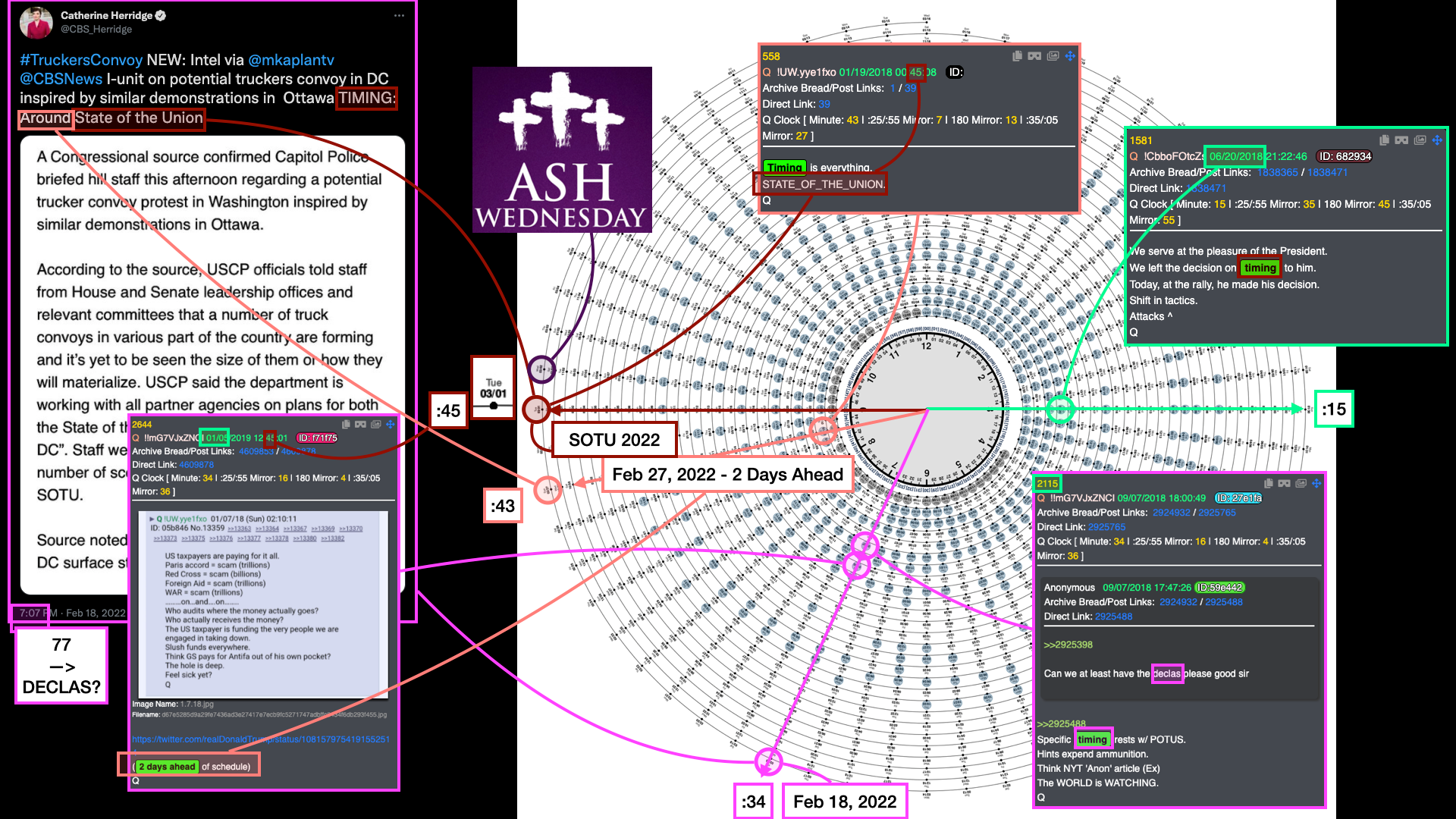1456x819 pixels.
Task: Click the goggles icon on post 2644
Action: click(x=360, y=425)
